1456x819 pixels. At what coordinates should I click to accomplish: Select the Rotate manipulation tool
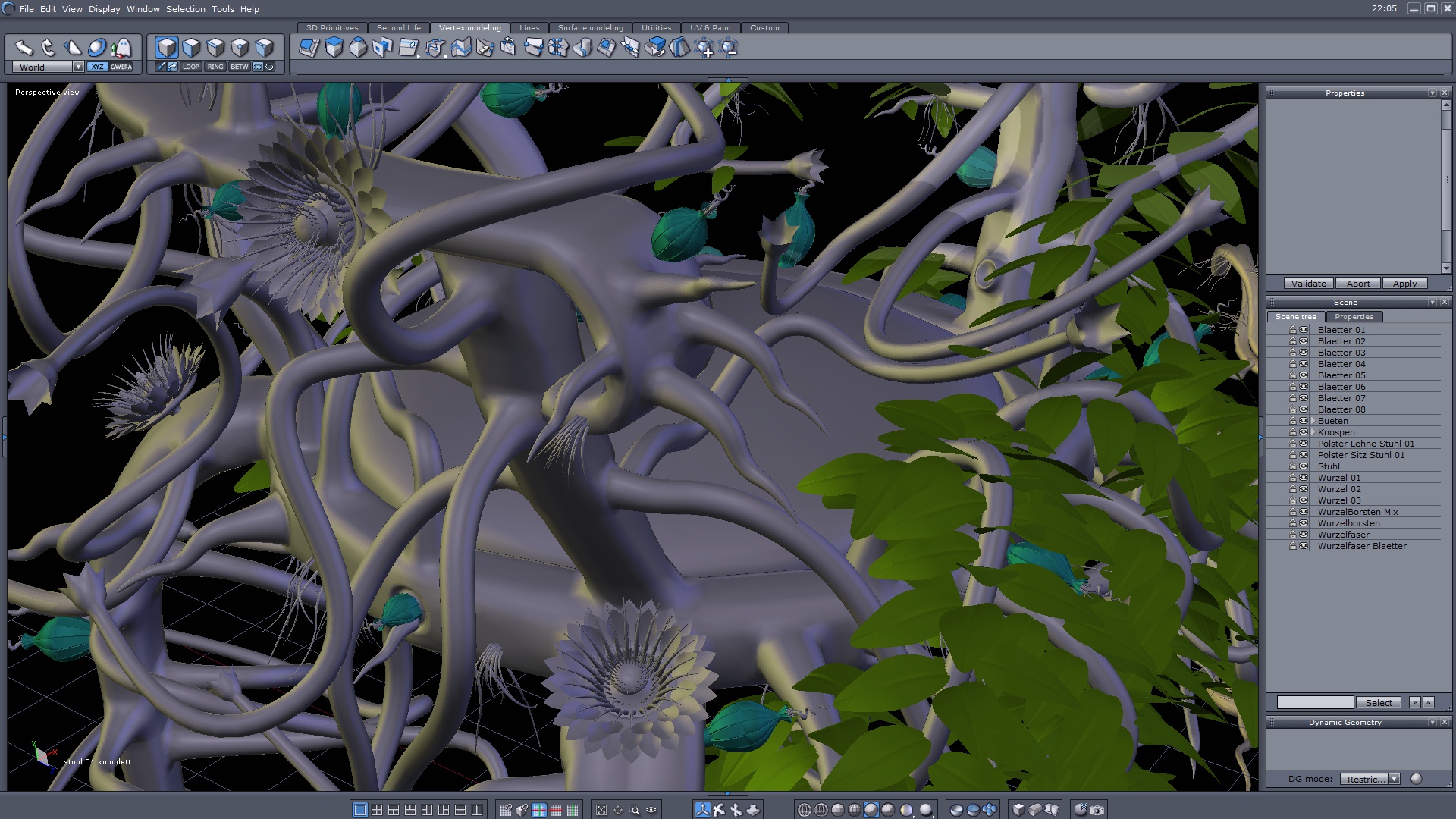click(x=49, y=48)
